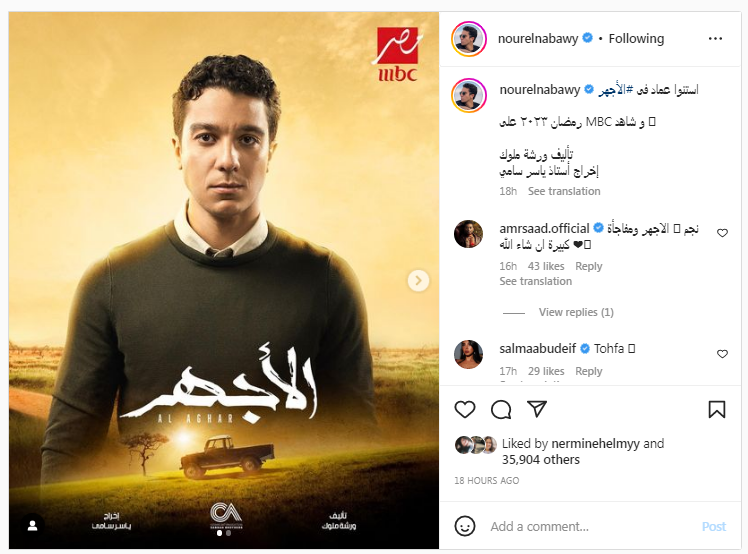Open emoji picker smiley icon
This screenshot has width=748, height=554.
(x=465, y=526)
